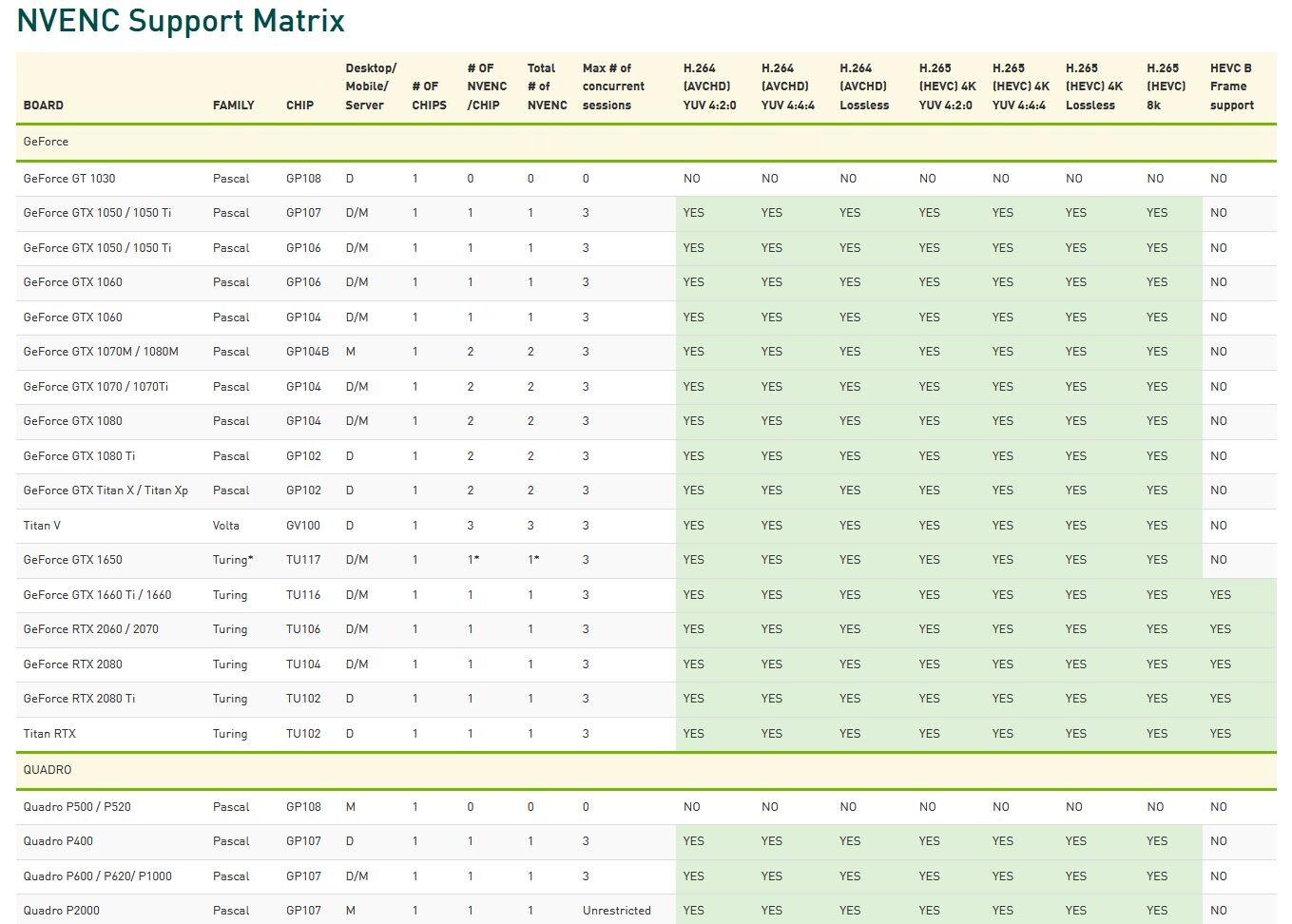
Task: Click the Unrestricted cell for Quadro P2000
Action: (x=617, y=911)
